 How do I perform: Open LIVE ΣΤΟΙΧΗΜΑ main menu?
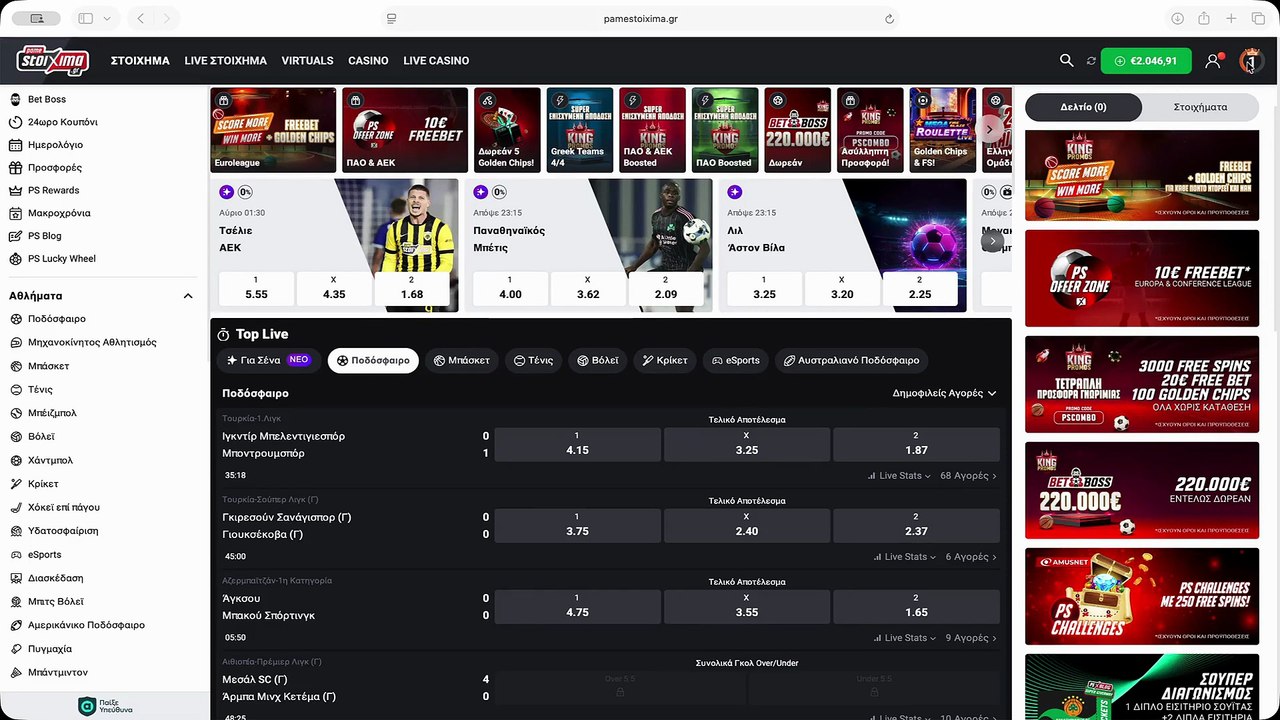coord(225,61)
